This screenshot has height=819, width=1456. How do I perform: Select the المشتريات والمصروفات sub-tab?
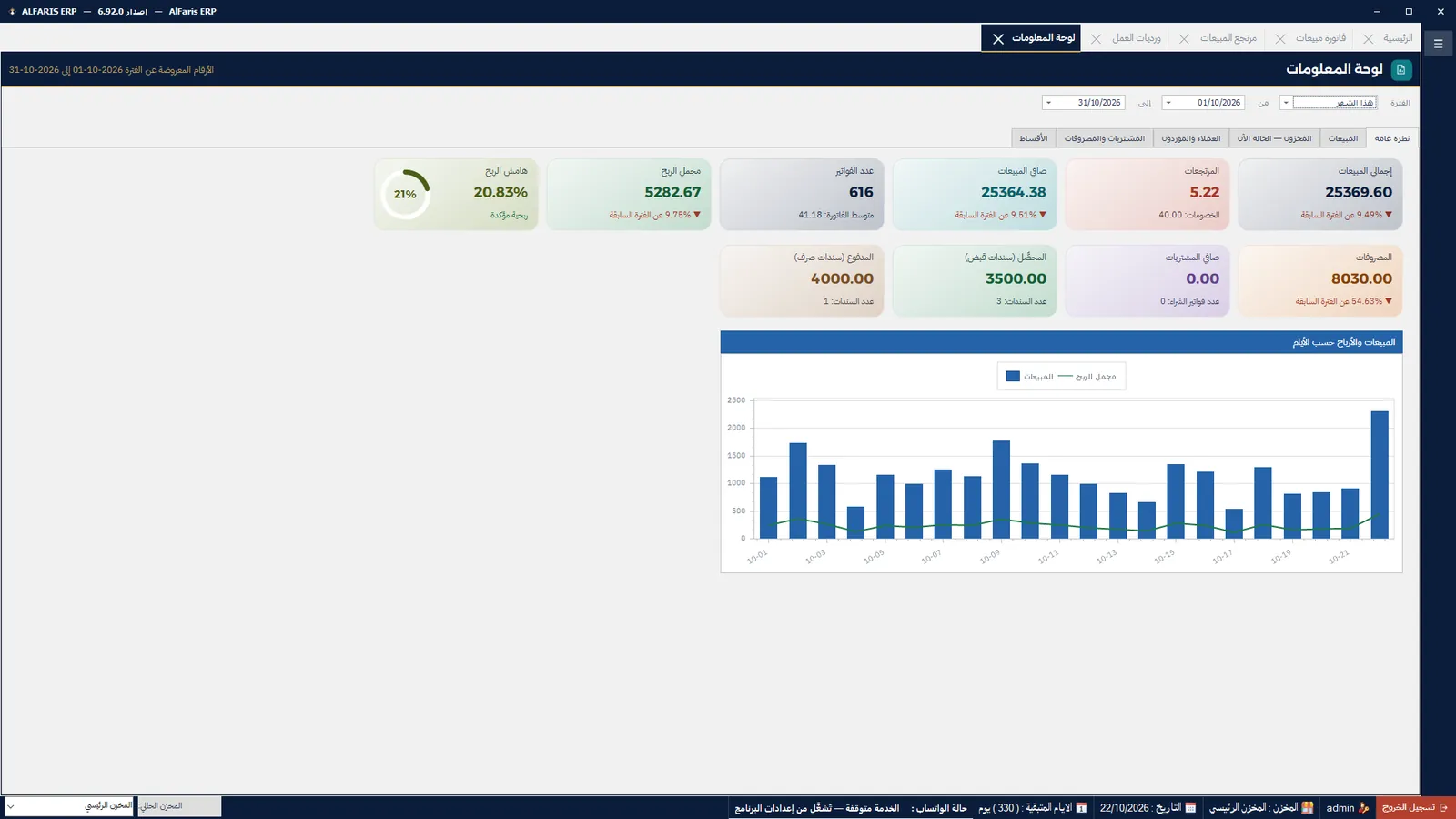click(1104, 138)
